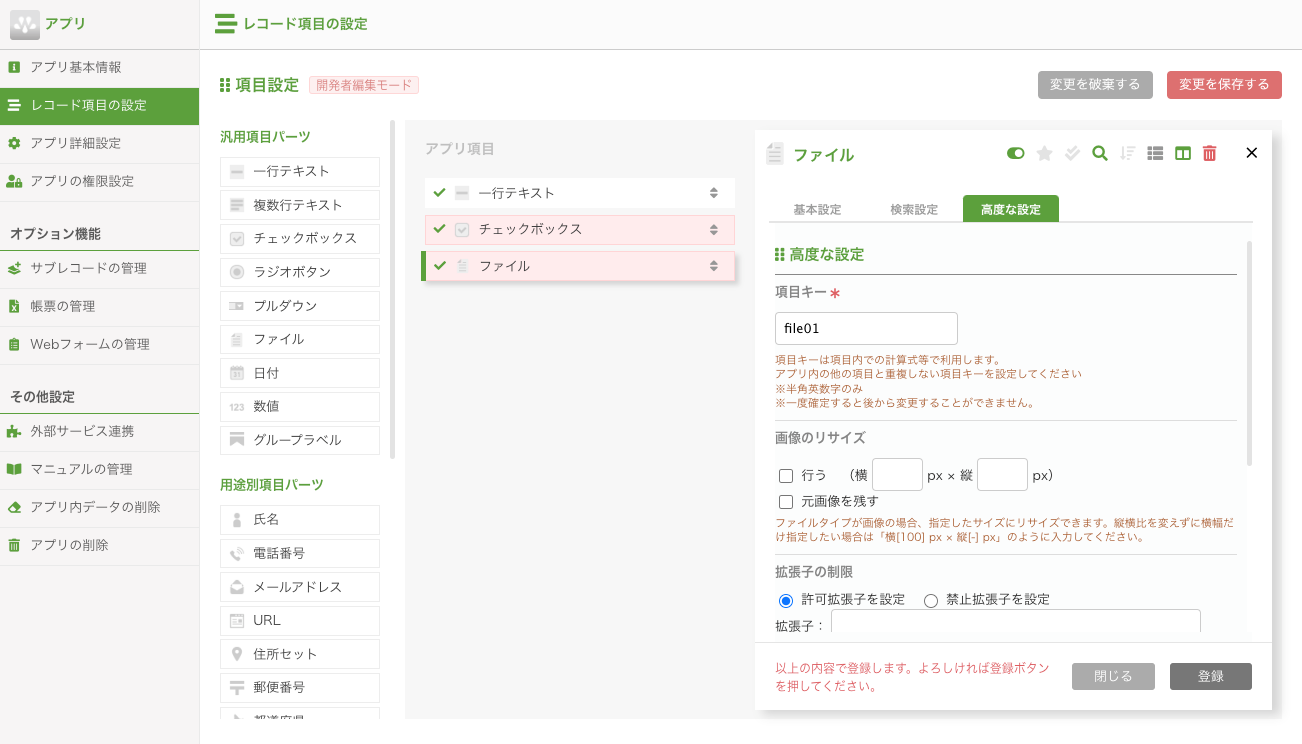Select the star icon in the ファイル panel header
This screenshot has width=1302, height=744.
pyautogui.click(x=1043, y=154)
